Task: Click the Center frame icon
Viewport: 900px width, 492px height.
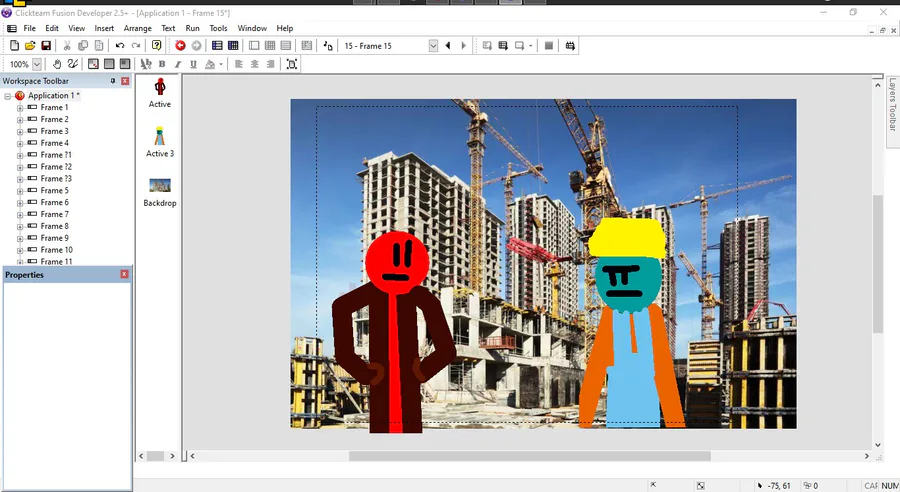Action: [292, 64]
